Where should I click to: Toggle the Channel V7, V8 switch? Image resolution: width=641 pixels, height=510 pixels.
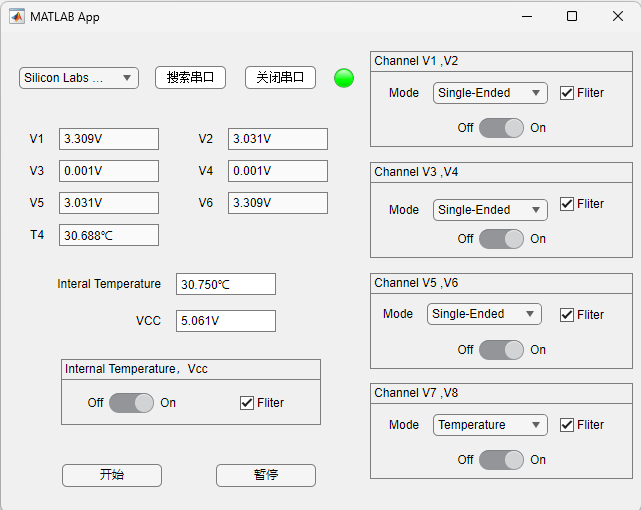click(x=501, y=460)
